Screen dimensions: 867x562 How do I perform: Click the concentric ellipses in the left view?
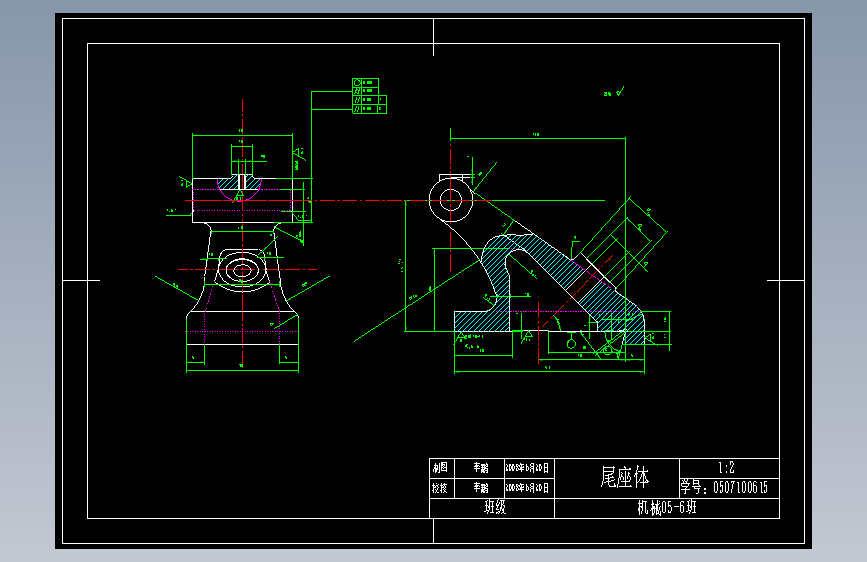(242, 270)
